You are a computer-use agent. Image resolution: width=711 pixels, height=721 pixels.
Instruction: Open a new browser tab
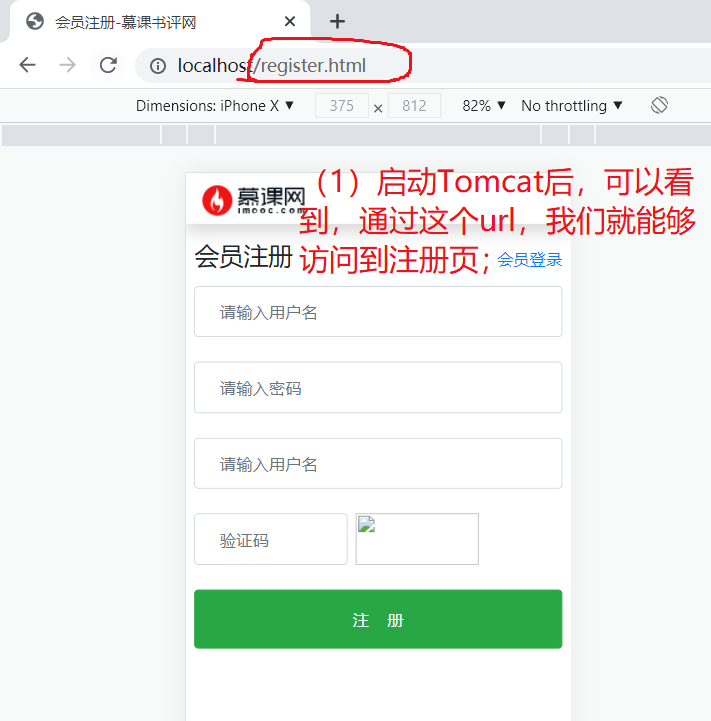(337, 21)
